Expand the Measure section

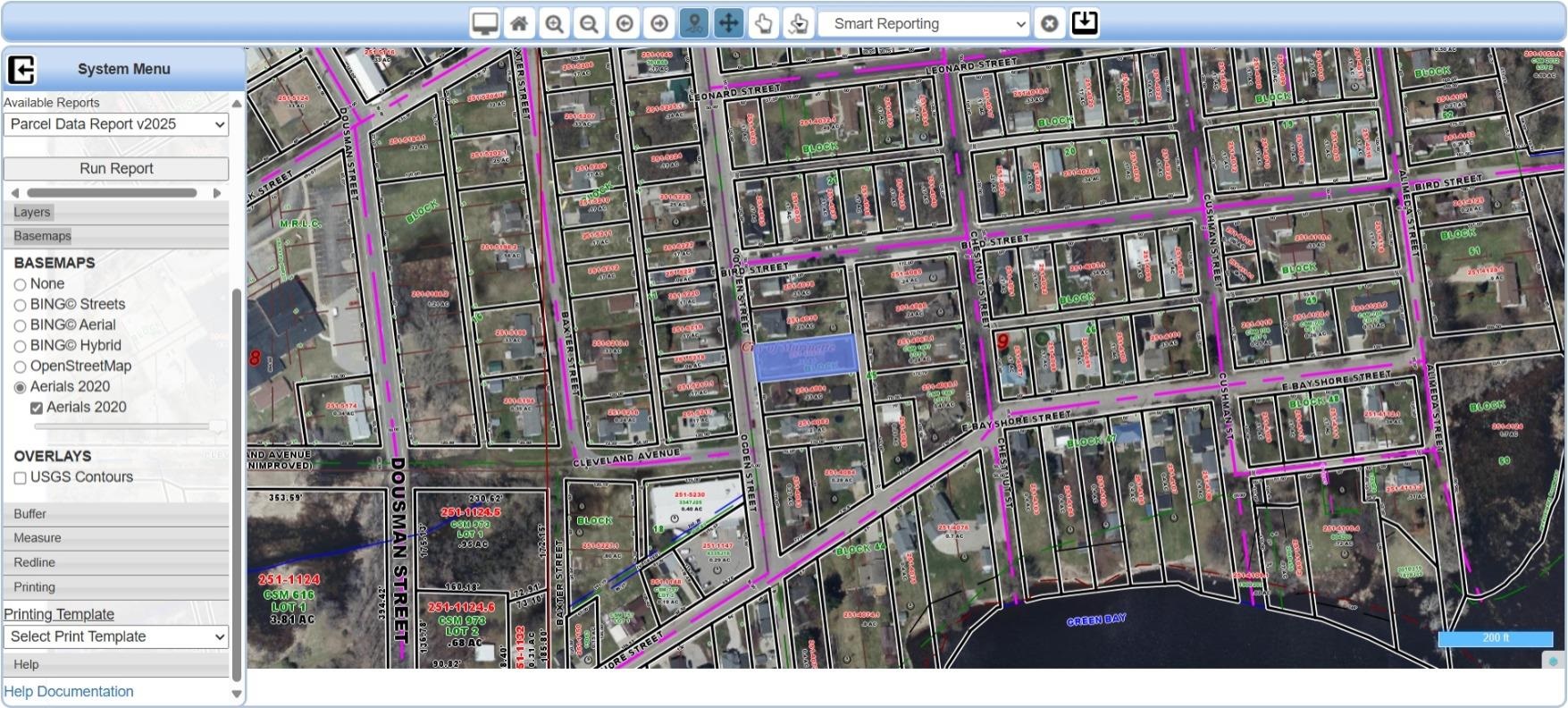[x=116, y=538]
